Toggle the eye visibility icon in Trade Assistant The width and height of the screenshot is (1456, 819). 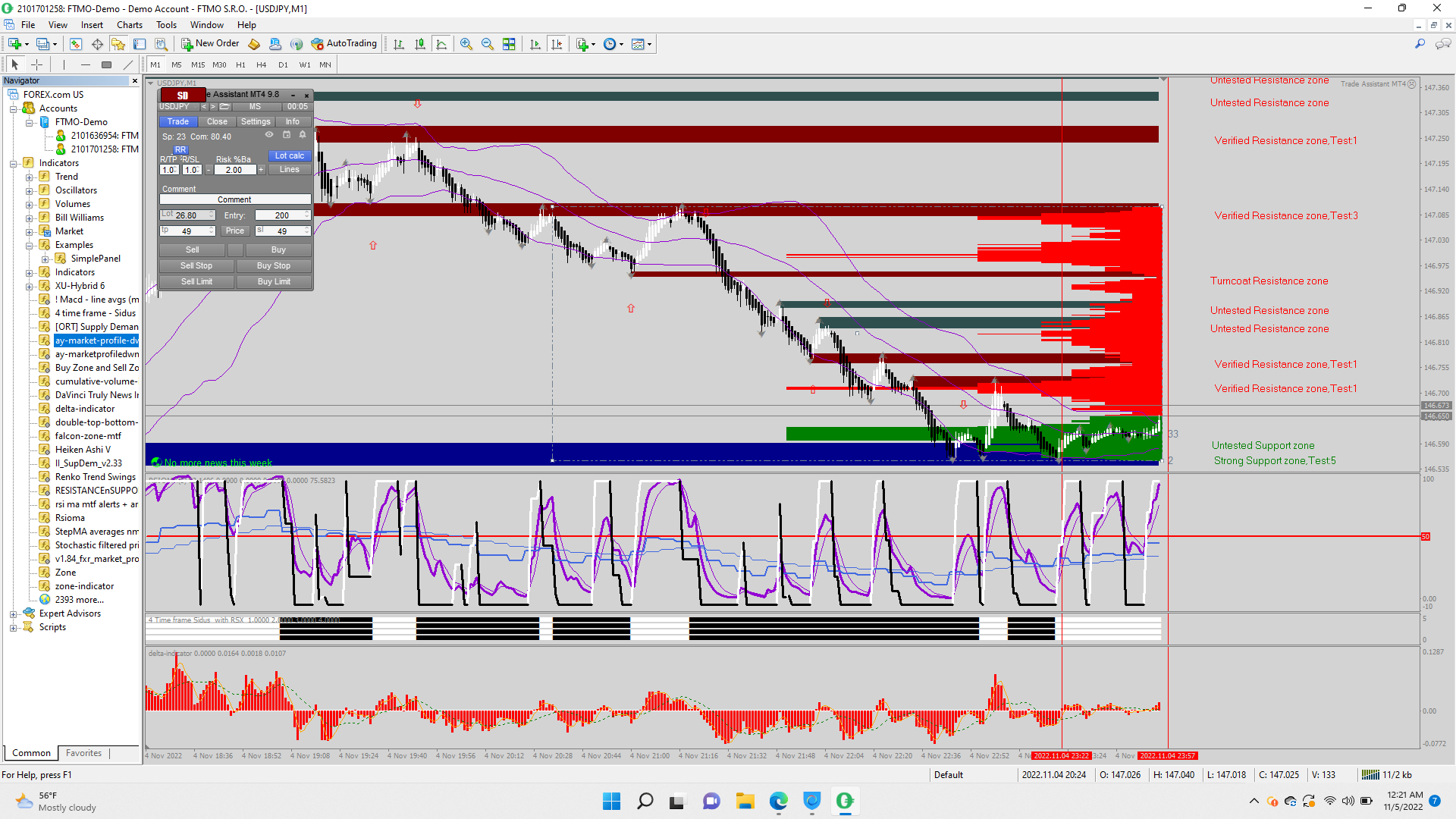pos(268,135)
